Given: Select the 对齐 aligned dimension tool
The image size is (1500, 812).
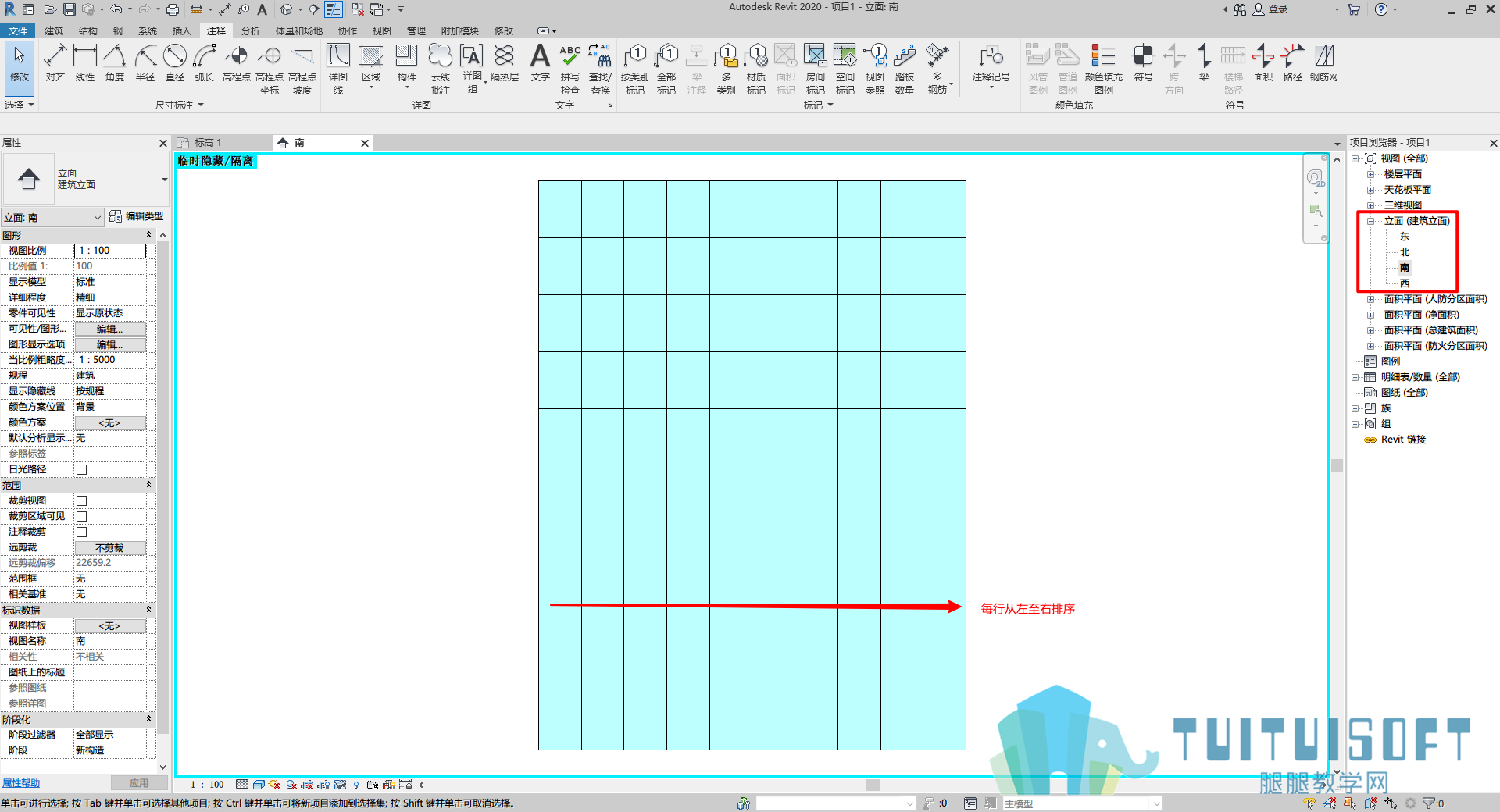Looking at the screenshot, I should click(x=55, y=63).
